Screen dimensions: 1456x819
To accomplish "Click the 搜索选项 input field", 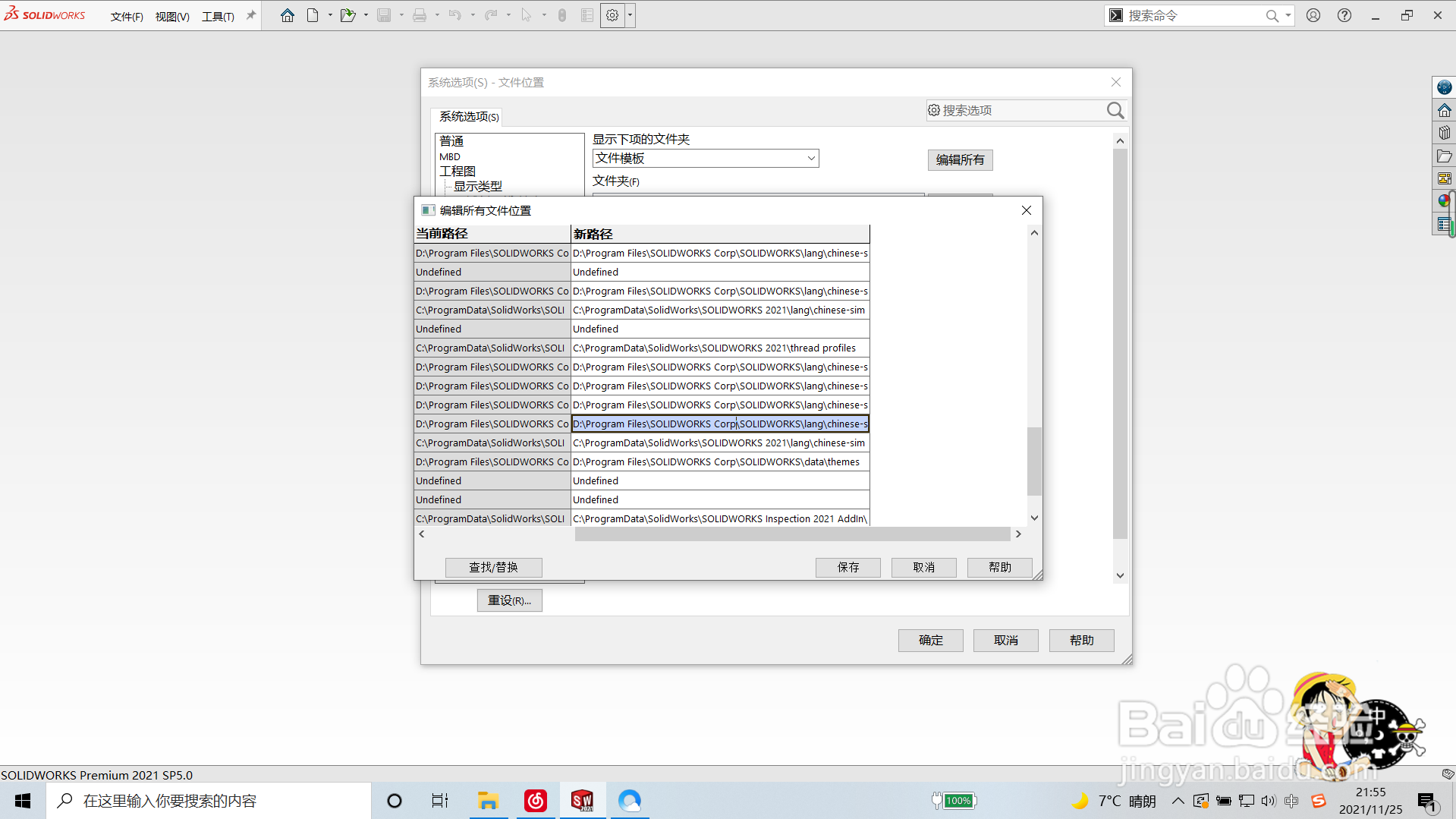I will (x=1016, y=111).
